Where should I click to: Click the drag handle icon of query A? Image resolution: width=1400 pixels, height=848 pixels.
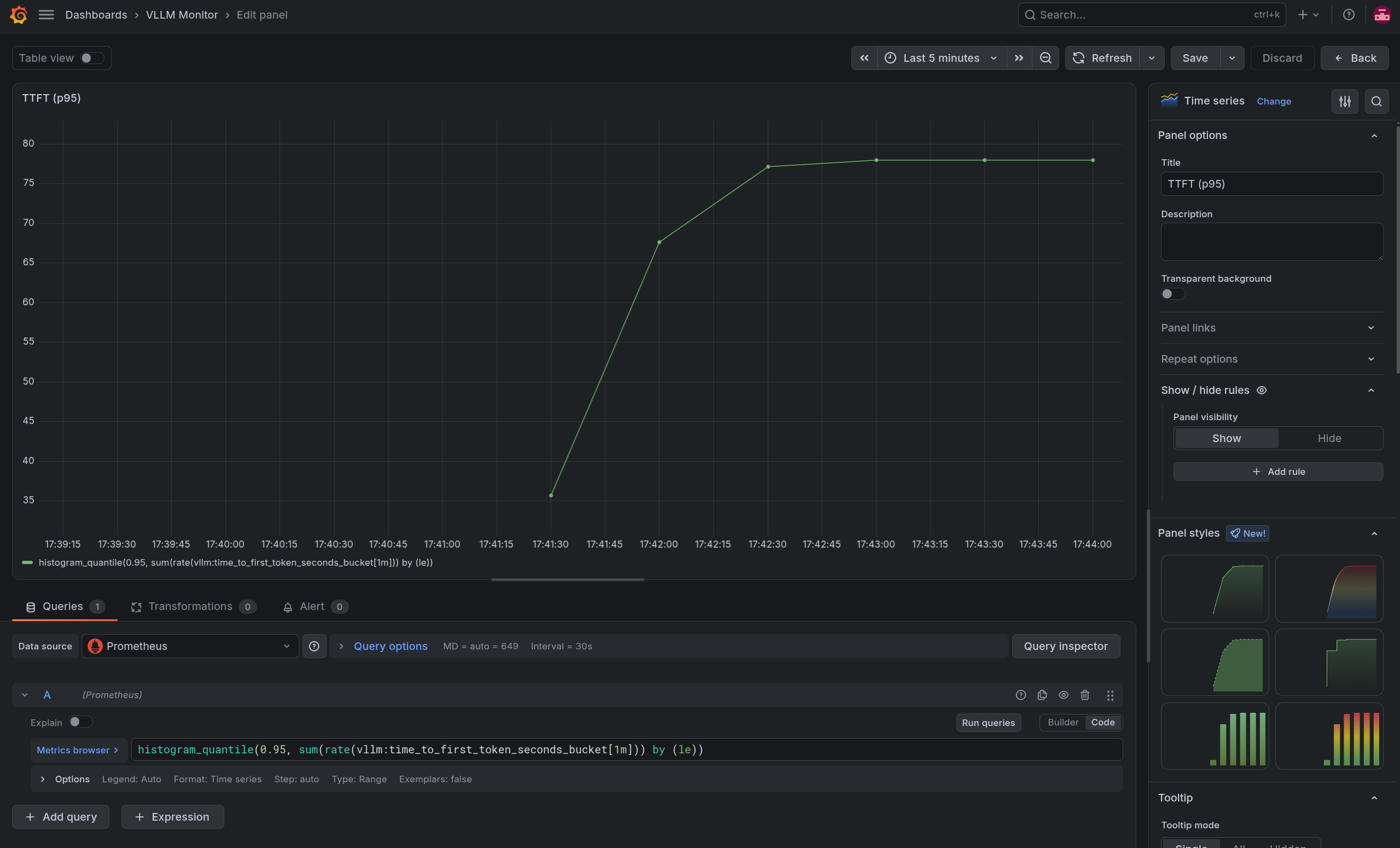(1109, 695)
